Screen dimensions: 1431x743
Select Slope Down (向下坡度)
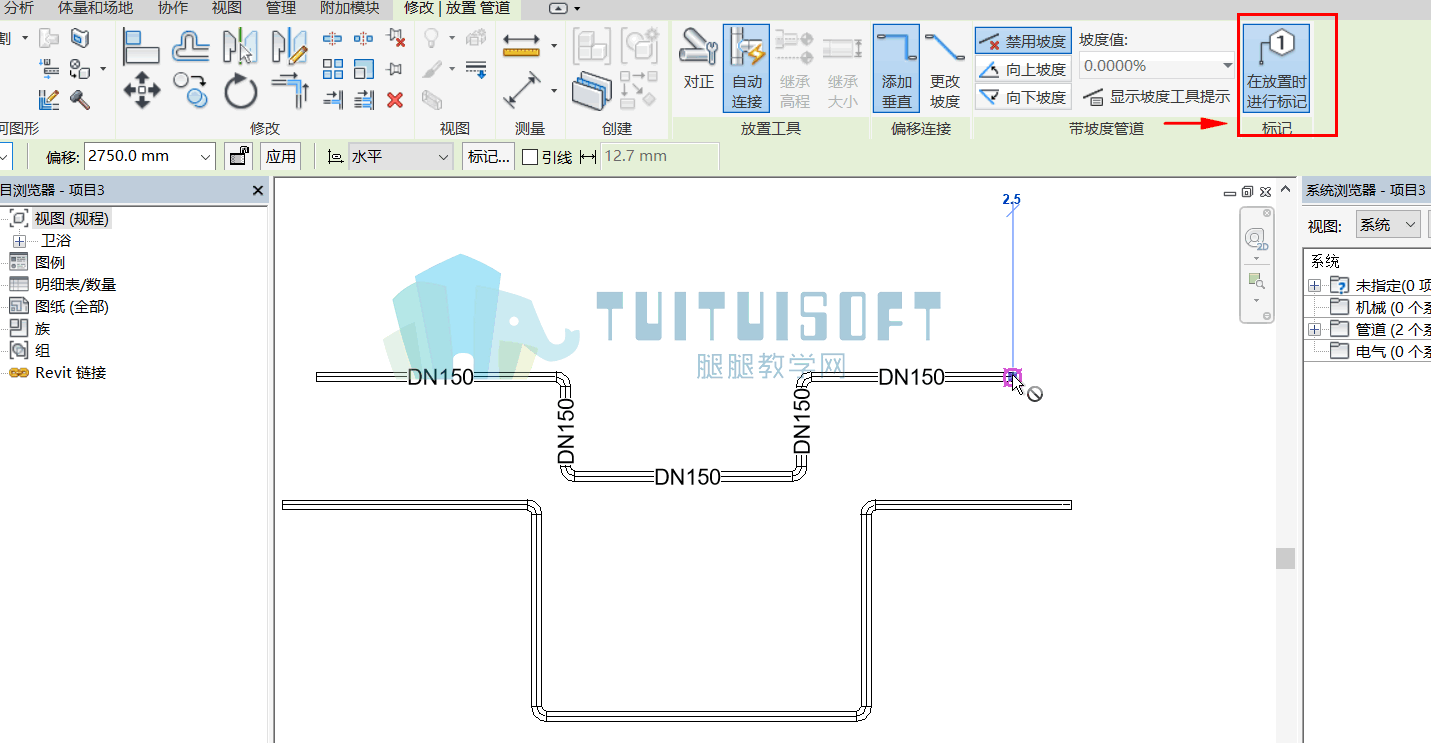click(x=1023, y=97)
